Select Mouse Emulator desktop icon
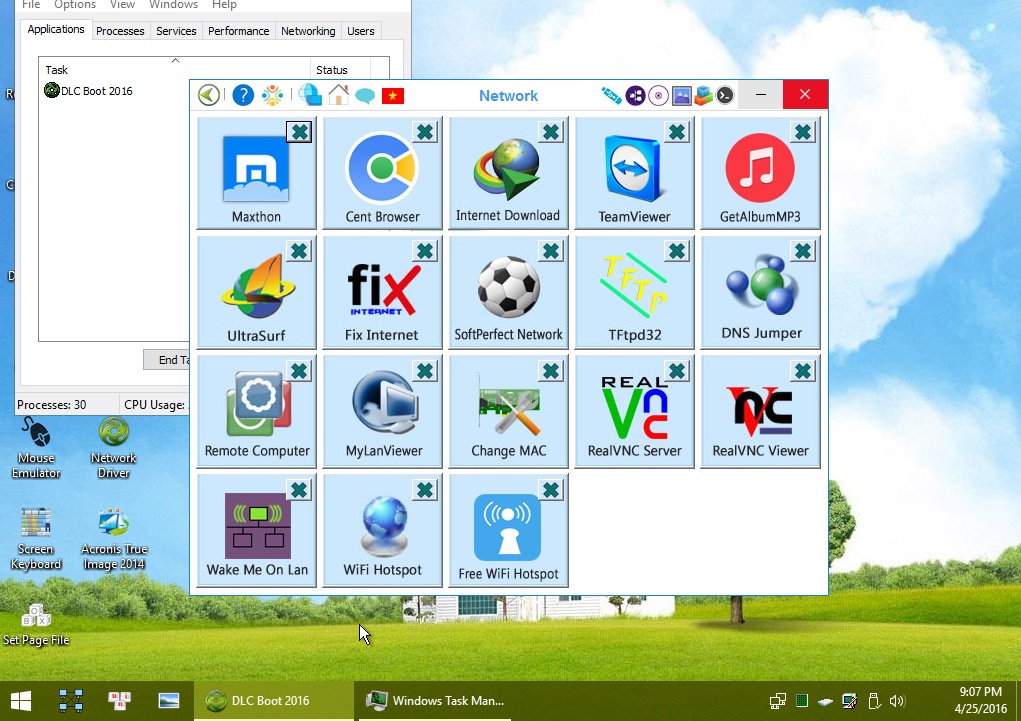Screen dimensions: 1021x721 pyautogui.click(x=36, y=448)
